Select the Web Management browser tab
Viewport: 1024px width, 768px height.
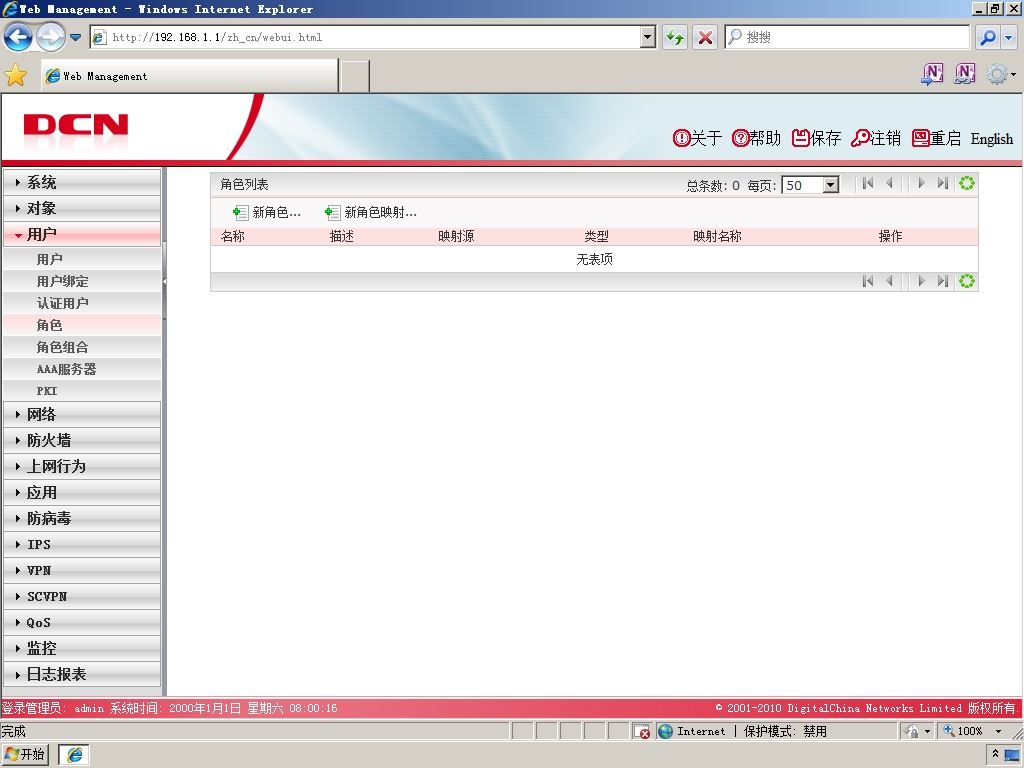click(189, 76)
